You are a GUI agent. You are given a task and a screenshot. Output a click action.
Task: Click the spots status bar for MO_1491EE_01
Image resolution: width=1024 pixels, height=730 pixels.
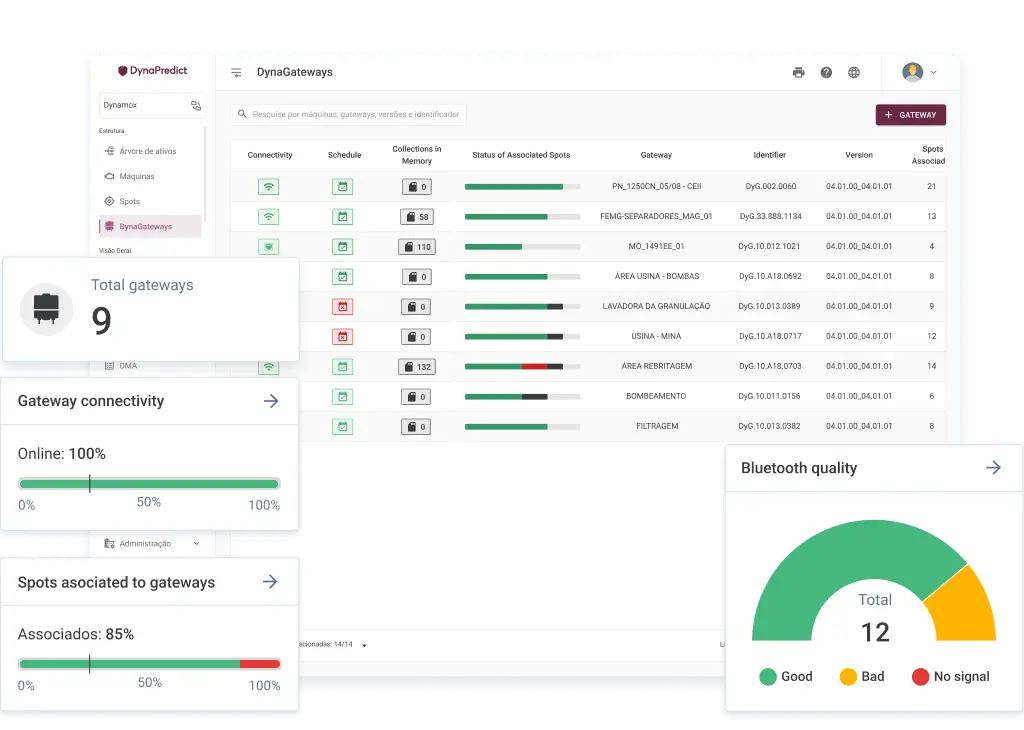coord(522,247)
